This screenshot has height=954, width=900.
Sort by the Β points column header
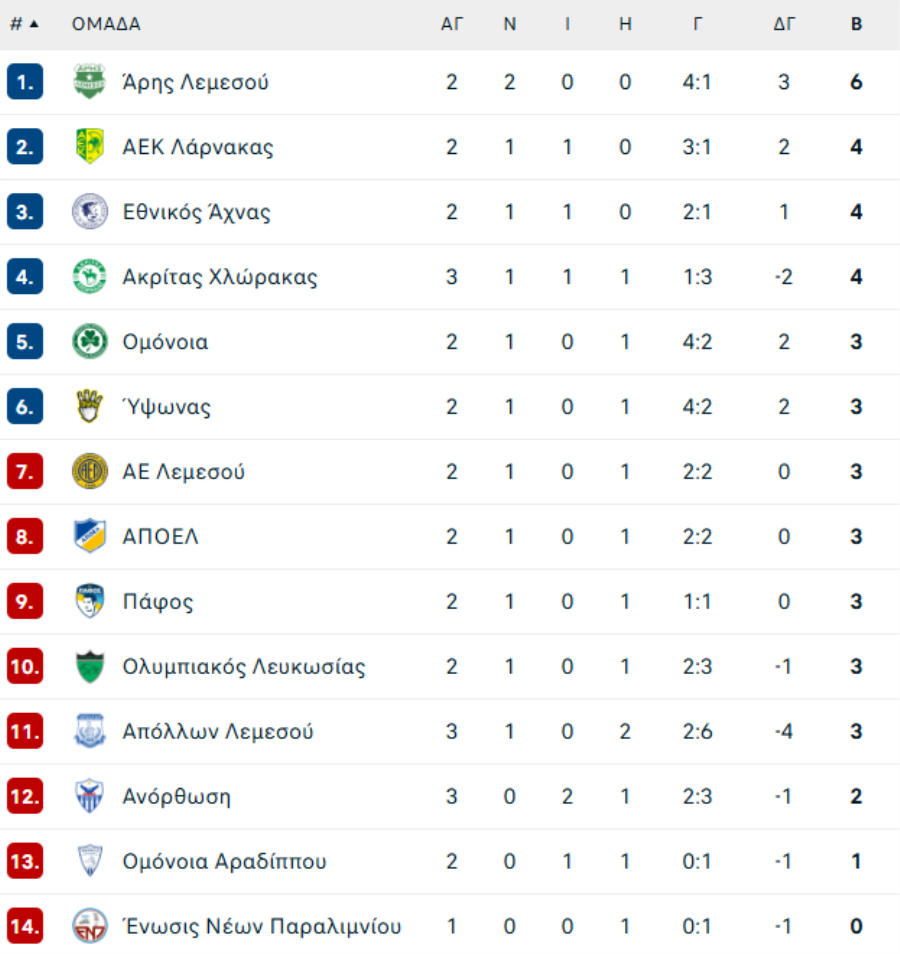pyautogui.click(x=856, y=24)
